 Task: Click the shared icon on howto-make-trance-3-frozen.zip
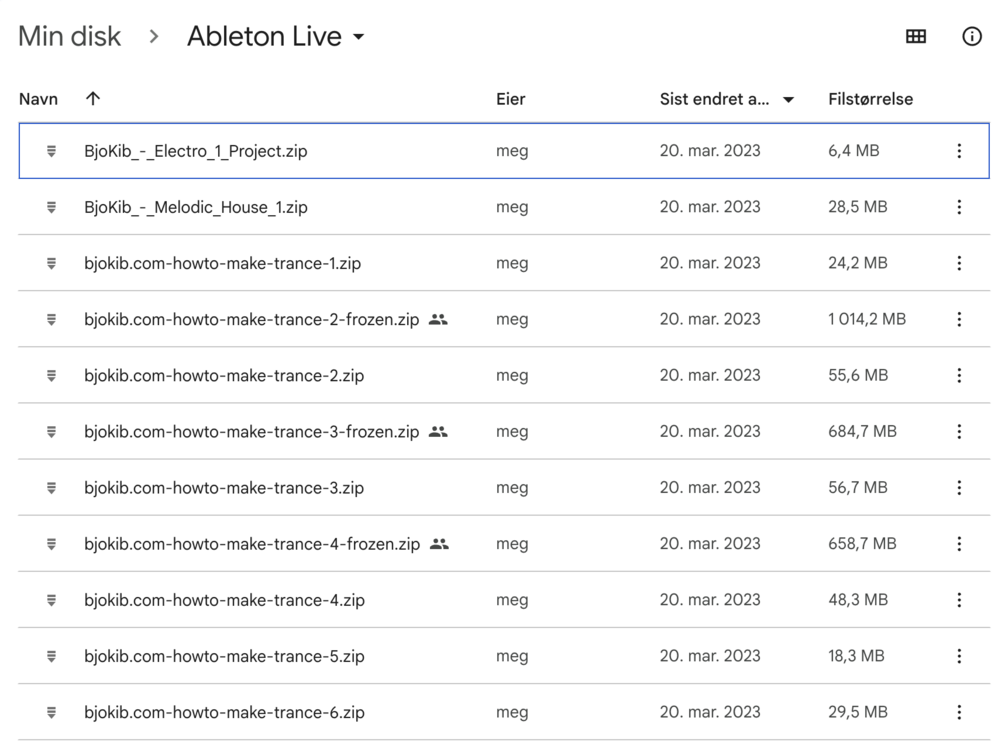[438, 432]
